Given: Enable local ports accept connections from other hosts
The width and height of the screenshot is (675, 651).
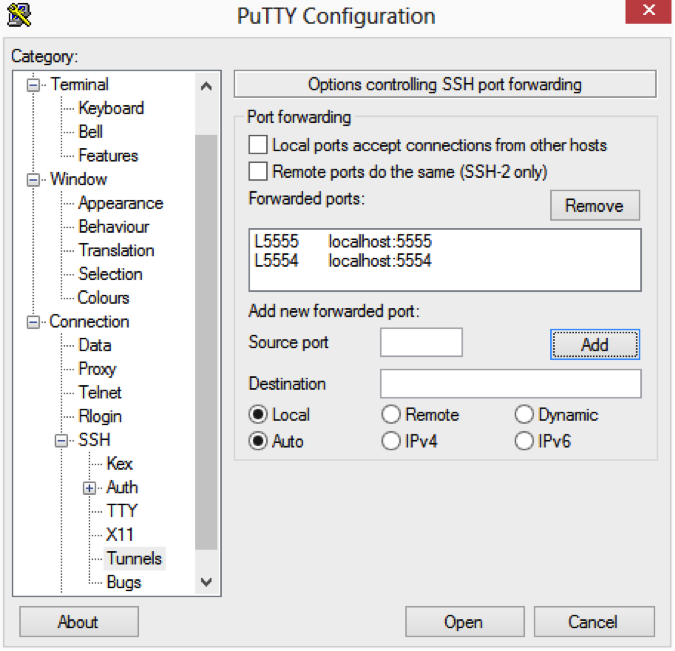Looking at the screenshot, I should click(x=259, y=145).
